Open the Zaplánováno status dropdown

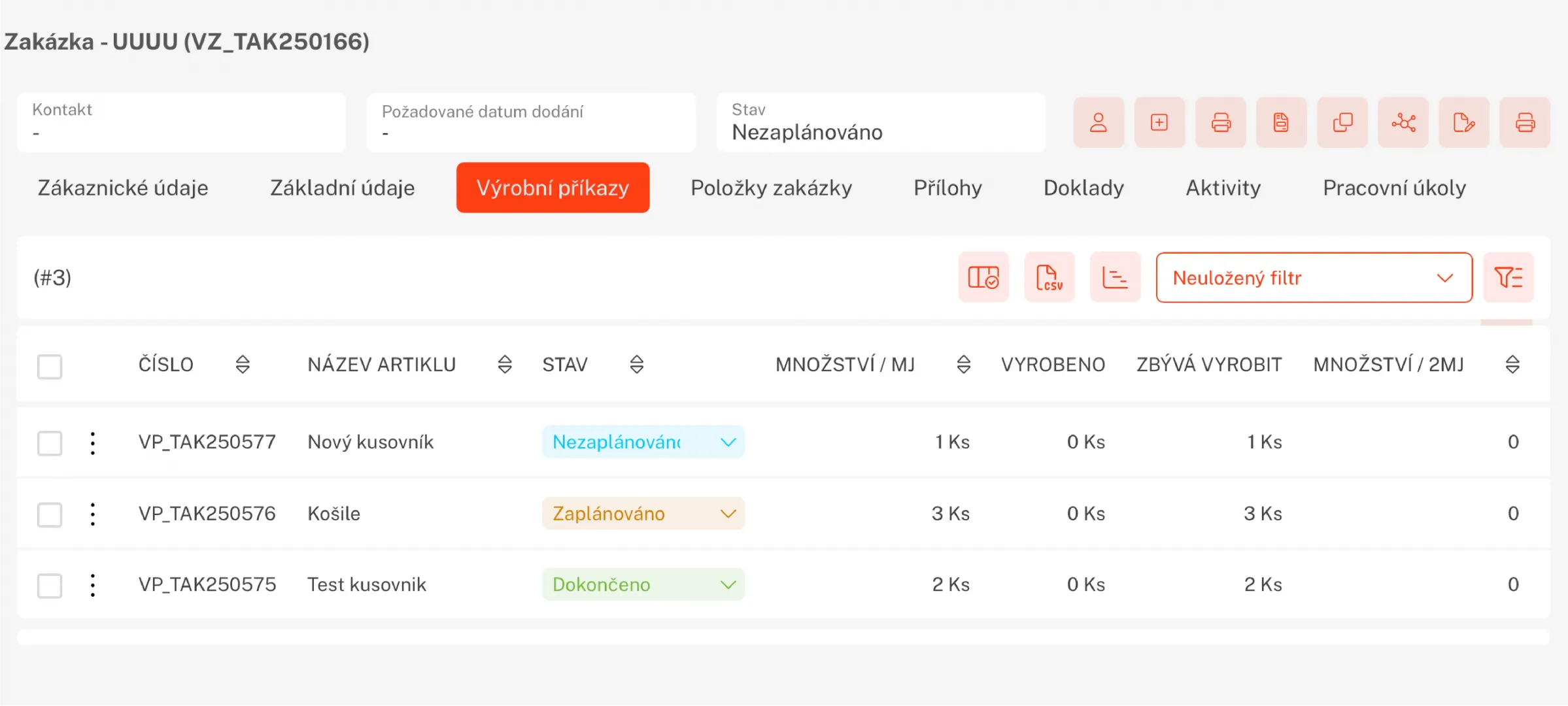pos(643,514)
